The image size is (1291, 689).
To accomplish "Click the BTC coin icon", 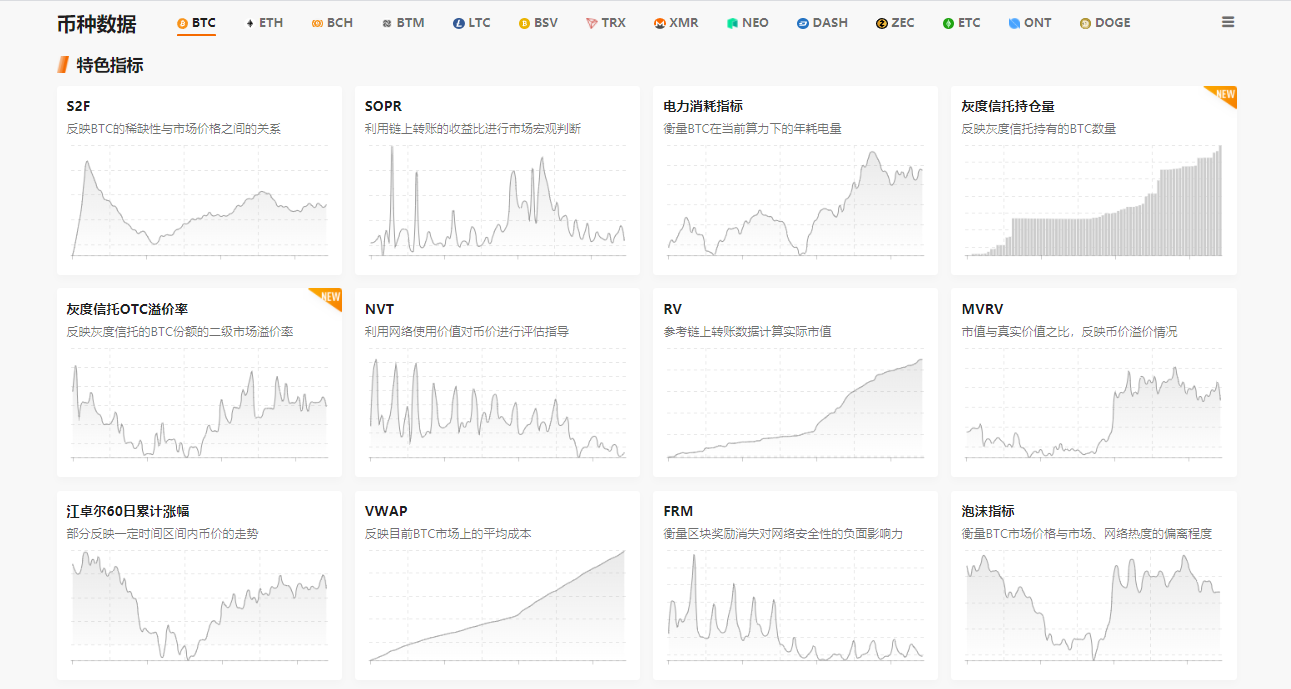I will (180, 22).
